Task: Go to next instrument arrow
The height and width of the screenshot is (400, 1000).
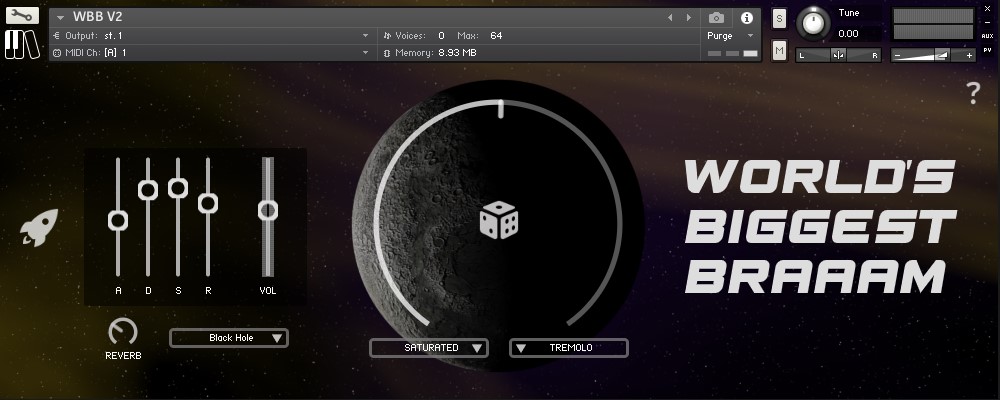Action: pyautogui.click(x=689, y=18)
